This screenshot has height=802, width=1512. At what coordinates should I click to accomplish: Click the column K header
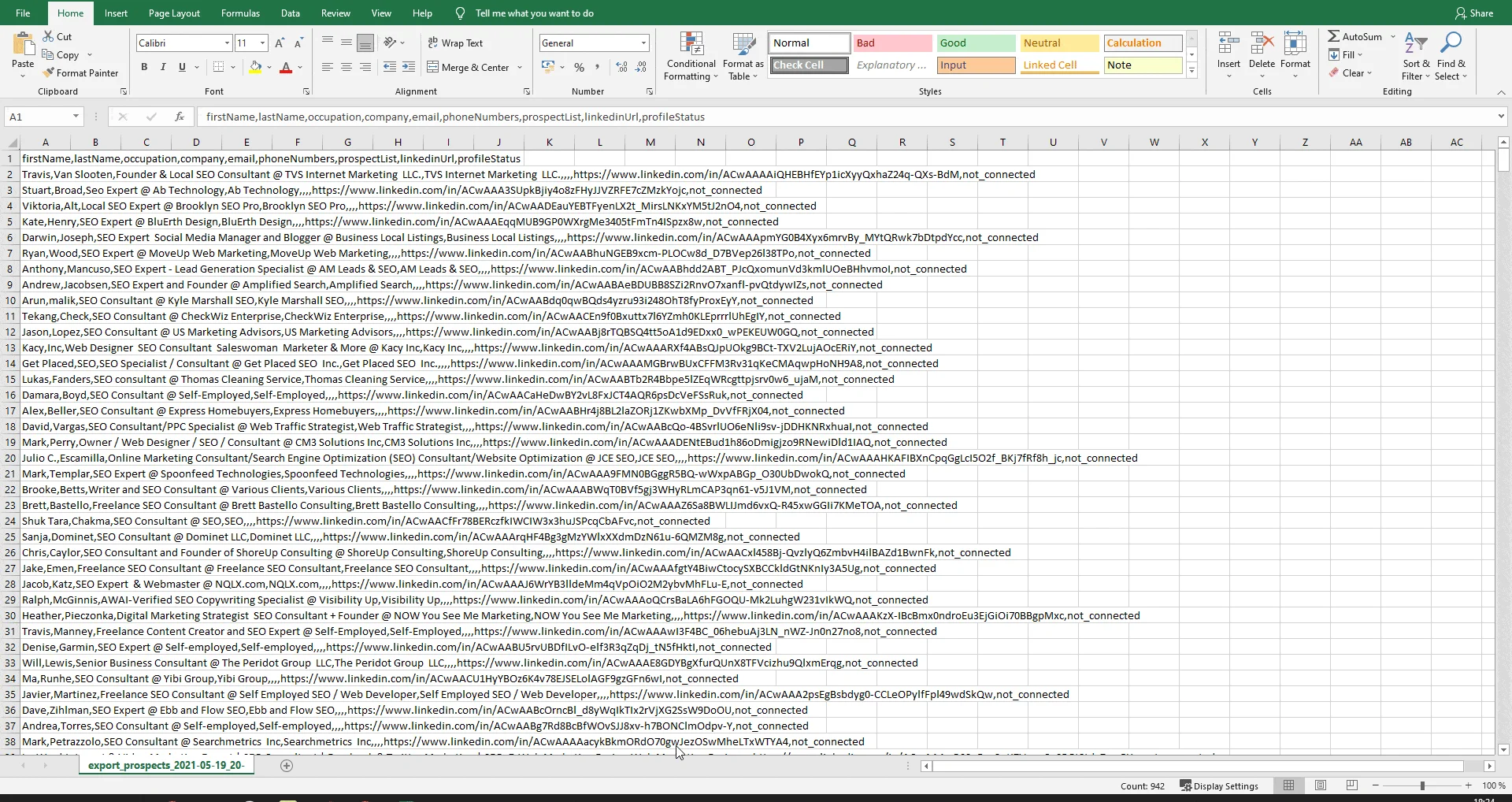point(549,142)
